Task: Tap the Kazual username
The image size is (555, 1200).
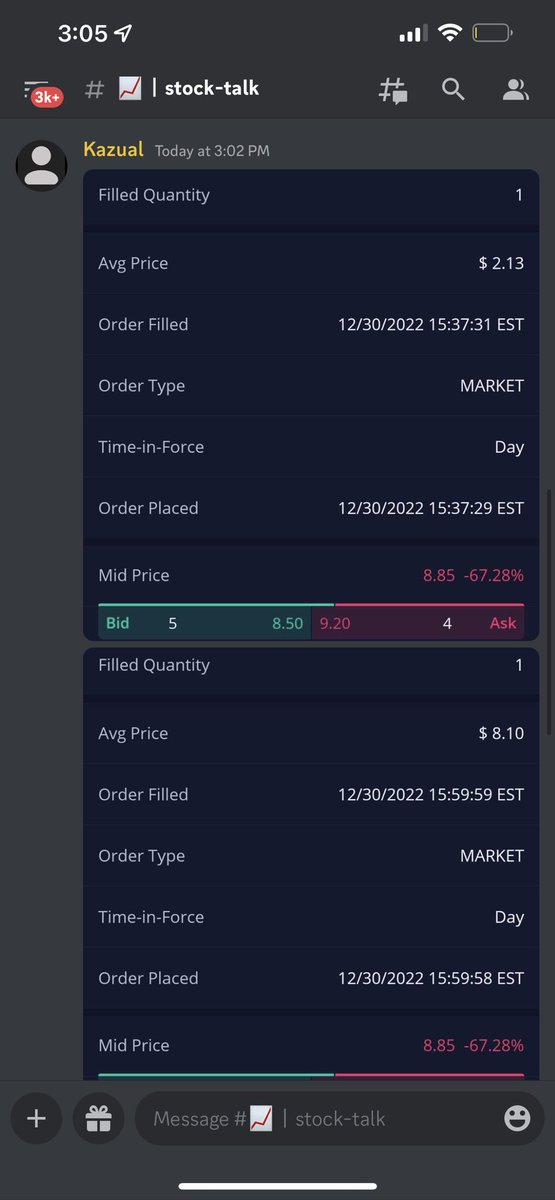Action: click(114, 150)
